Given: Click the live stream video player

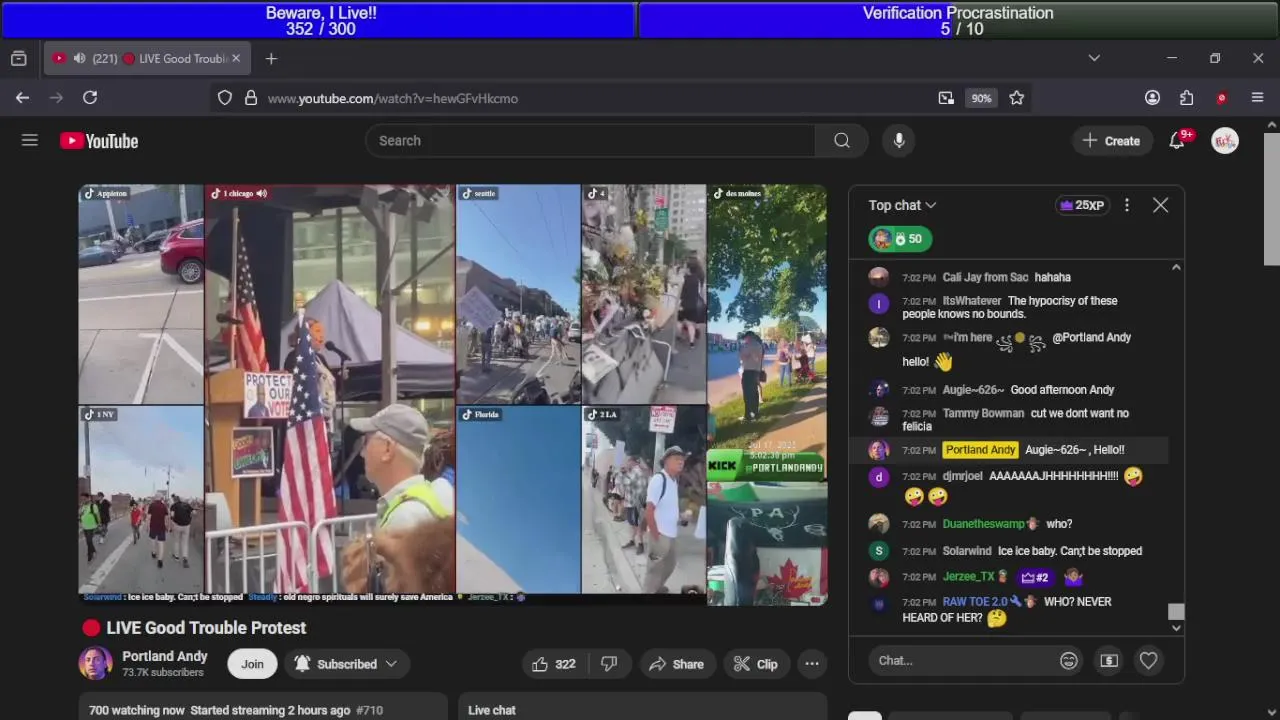Looking at the screenshot, I should pos(453,395).
